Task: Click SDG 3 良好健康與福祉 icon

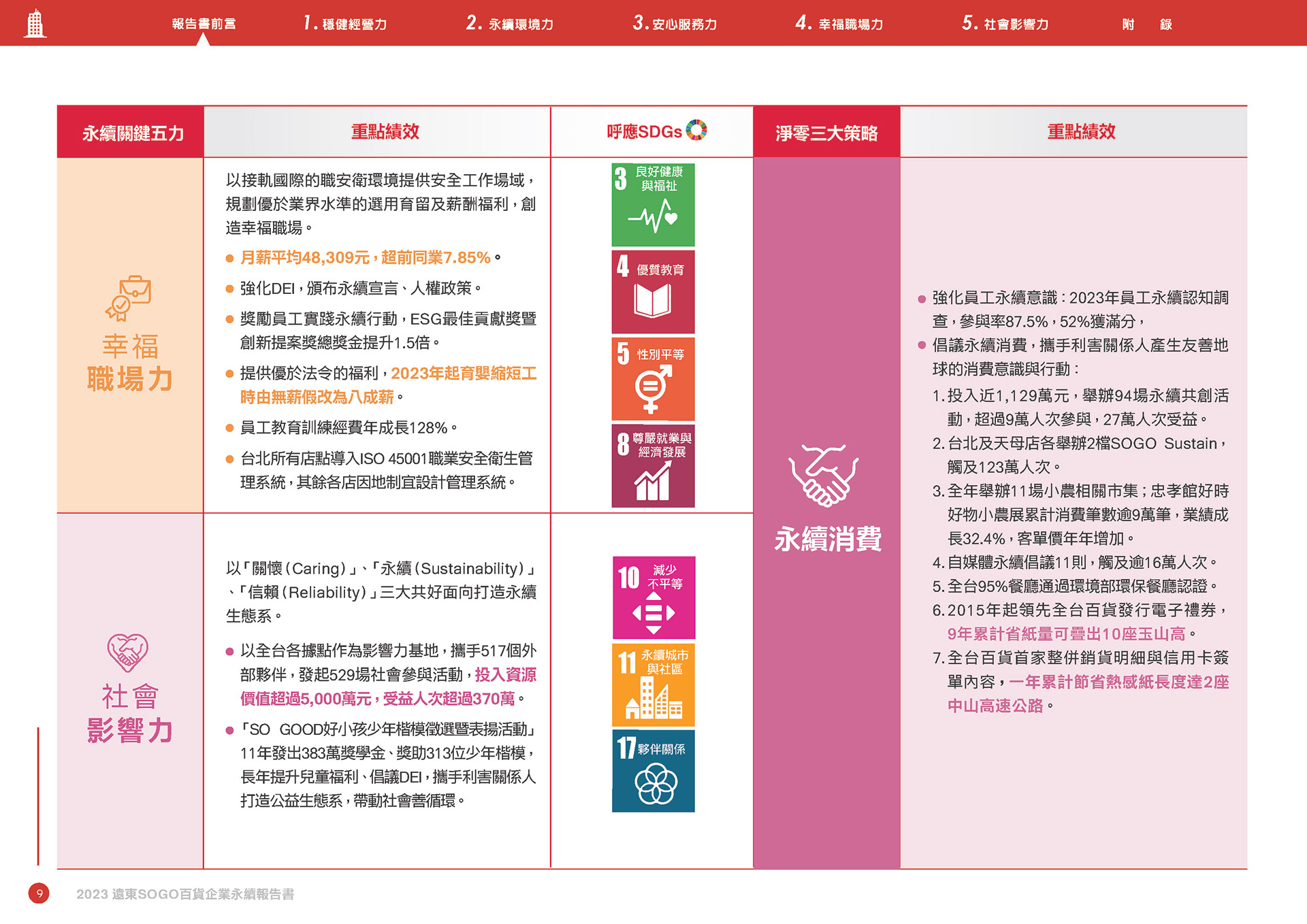Action: [653, 205]
